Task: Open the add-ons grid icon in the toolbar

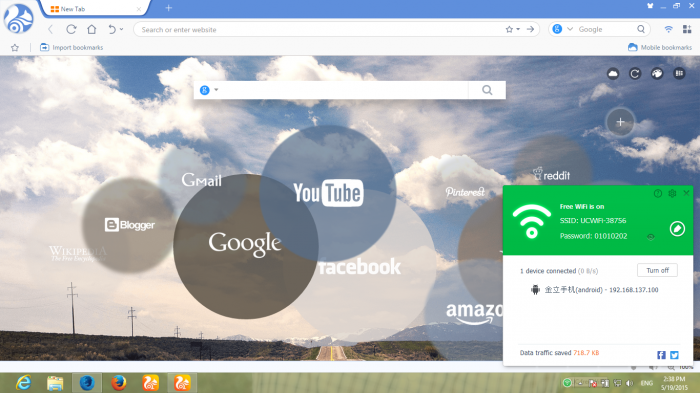Action: point(687,29)
